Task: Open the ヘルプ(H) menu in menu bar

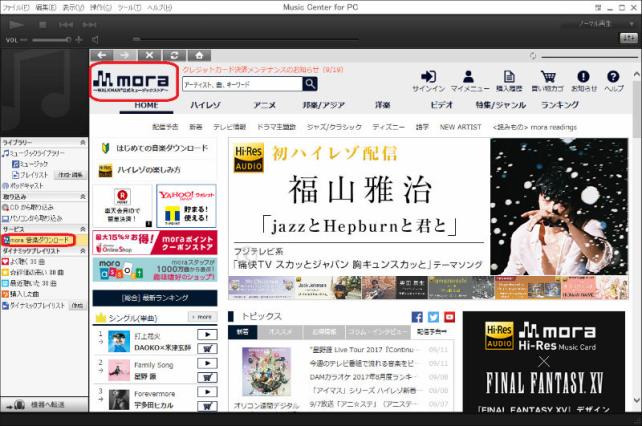Action: [160, 7]
